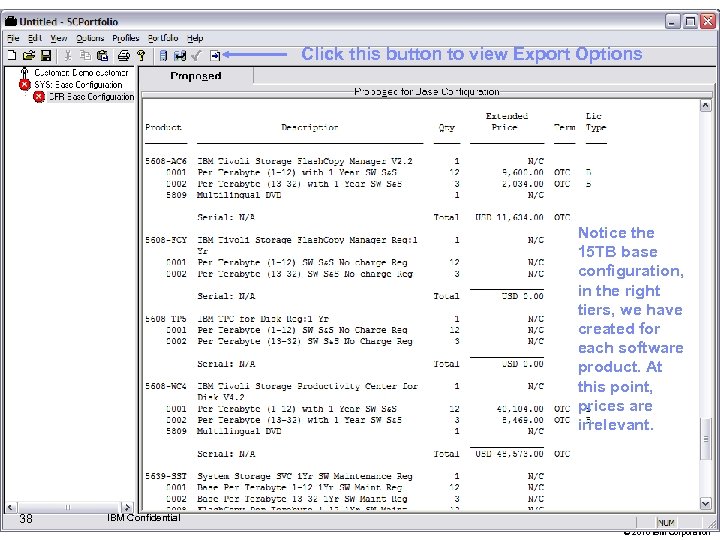The image size is (720, 540).
Task: Click product code 5639-SST
Action: click(166, 476)
